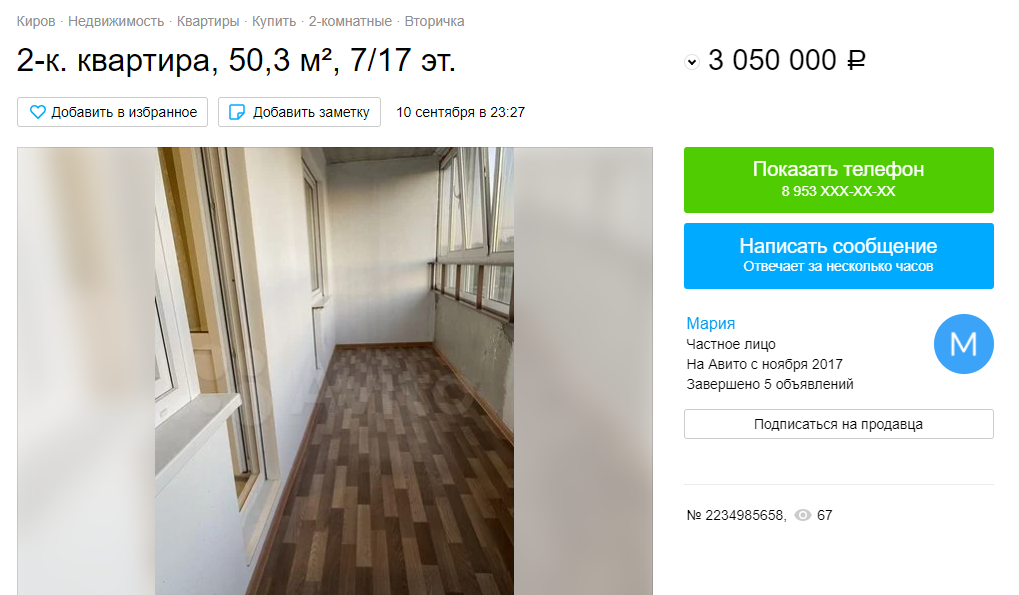Click seller avatar circle with letter M
The width and height of the screenshot is (1019, 595).
963,344
